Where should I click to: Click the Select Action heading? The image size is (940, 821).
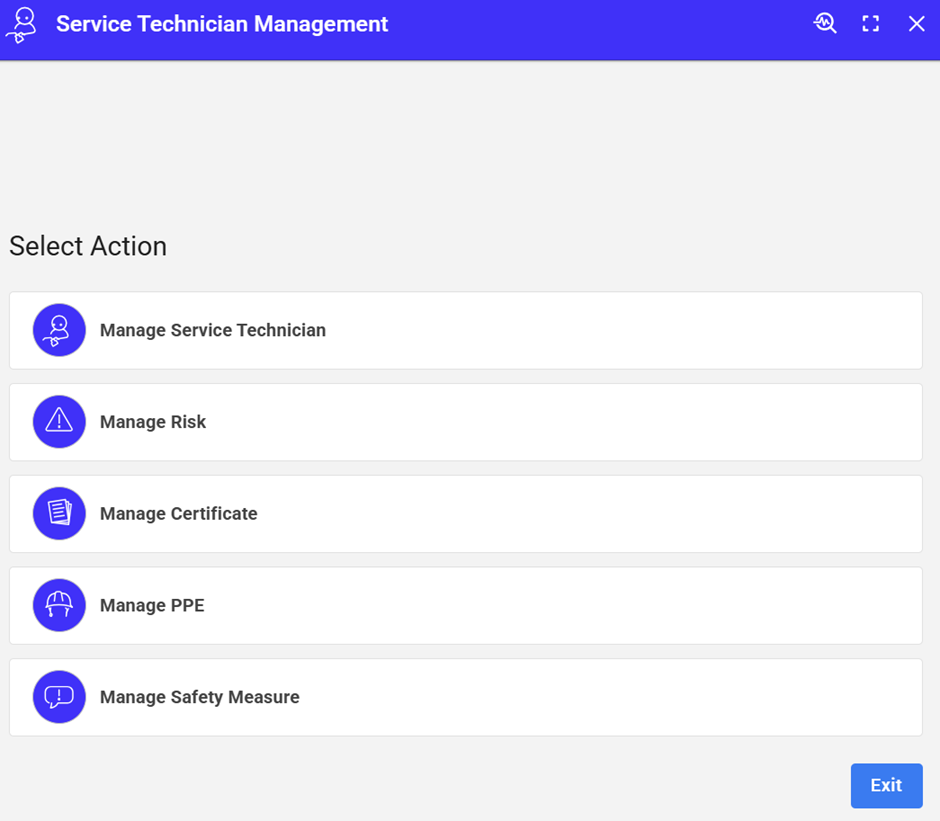click(x=88, y=246)
